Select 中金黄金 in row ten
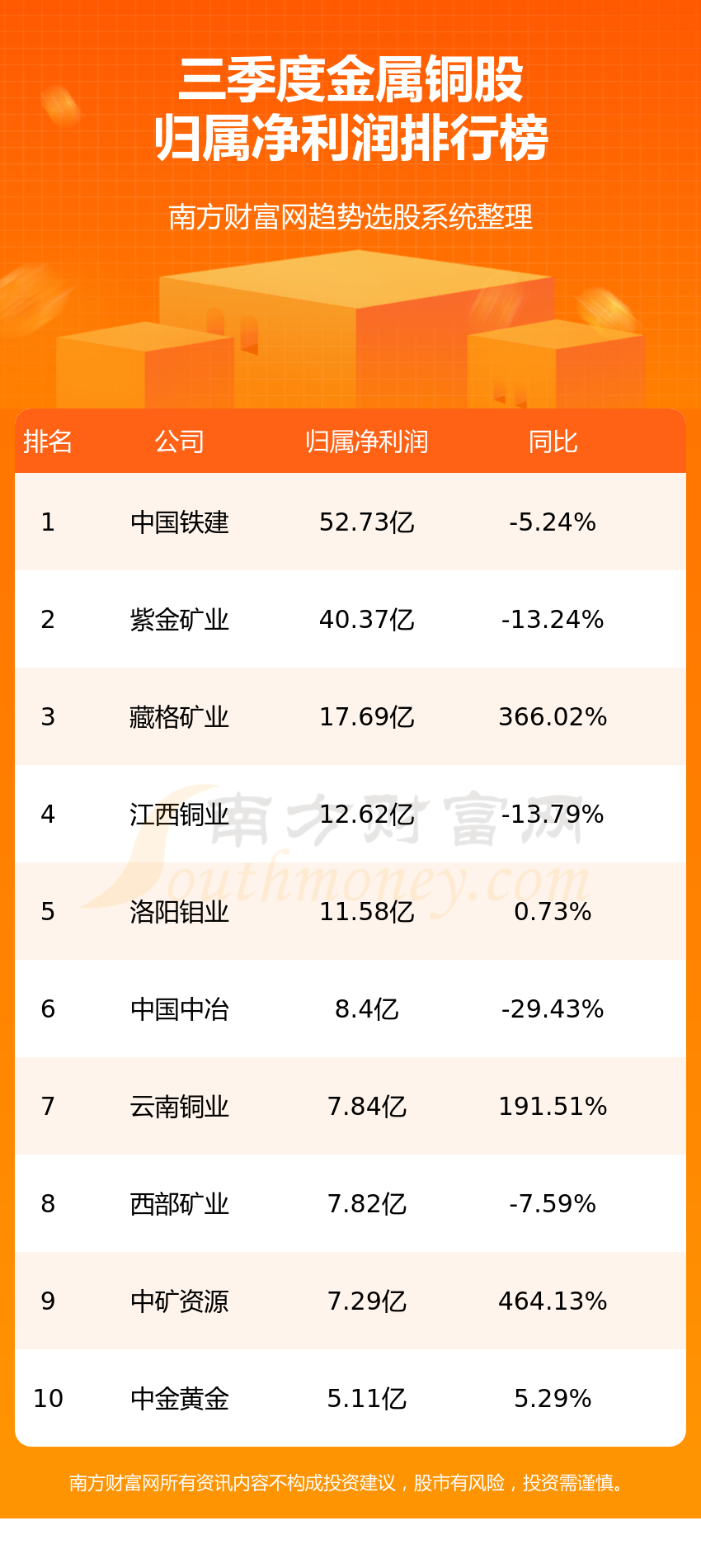701x1568 pixels. click(x=179, y=1398)
